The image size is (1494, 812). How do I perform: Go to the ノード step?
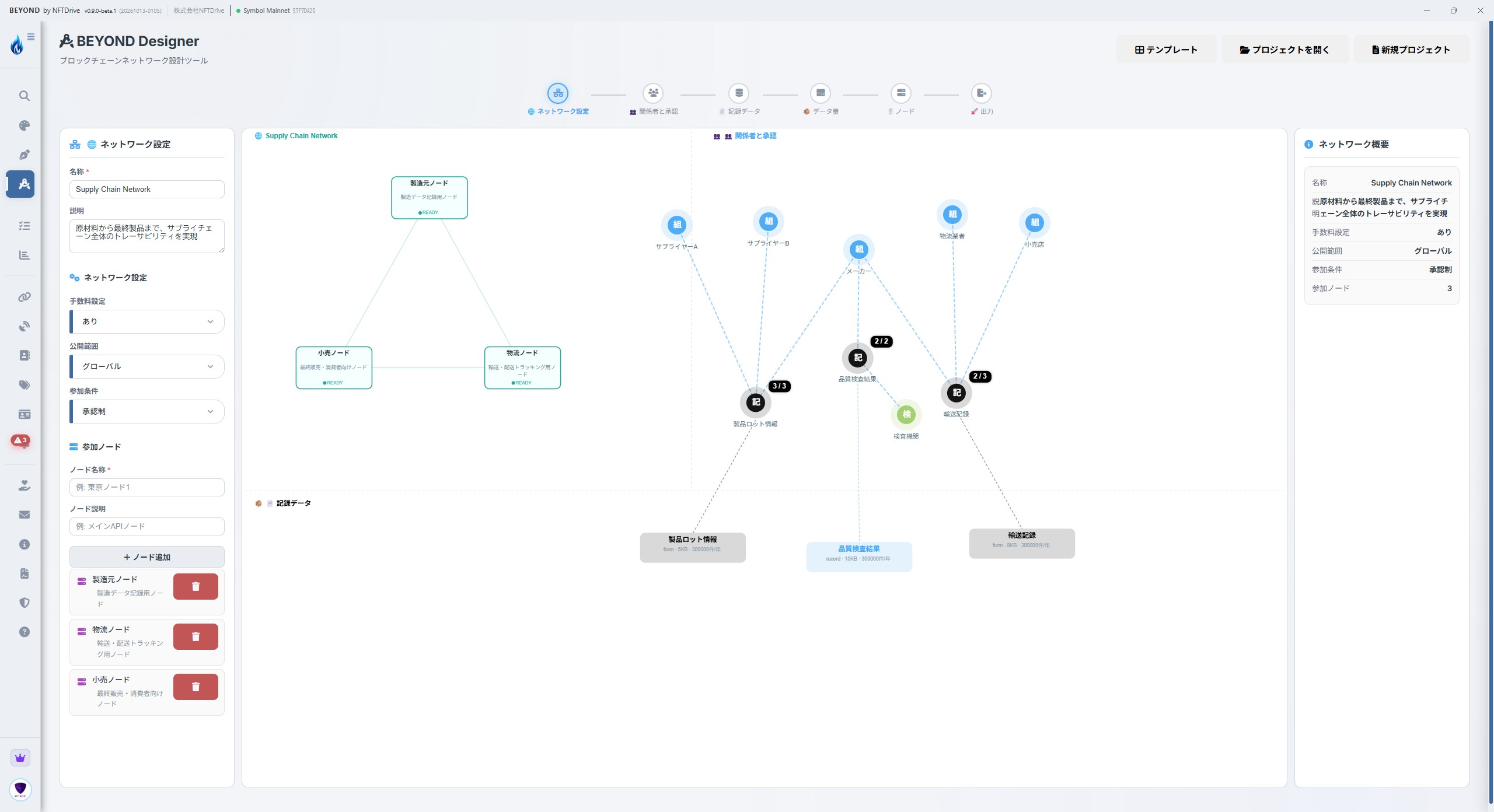[x=901, y=99]
